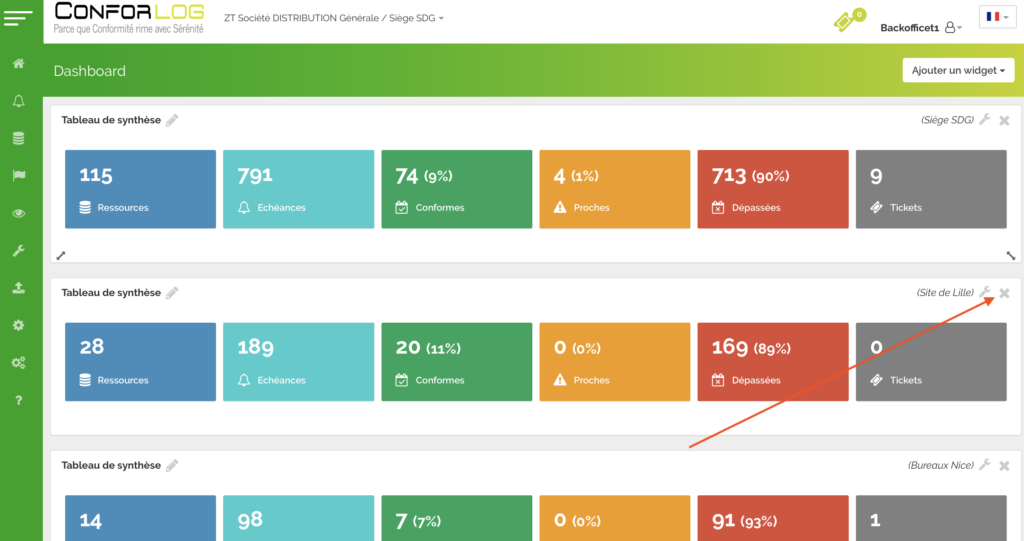This screenshot has height=541, width=1024.
Task: Click the flag icon in the sidebar
Action: click(x=18, y=176)
